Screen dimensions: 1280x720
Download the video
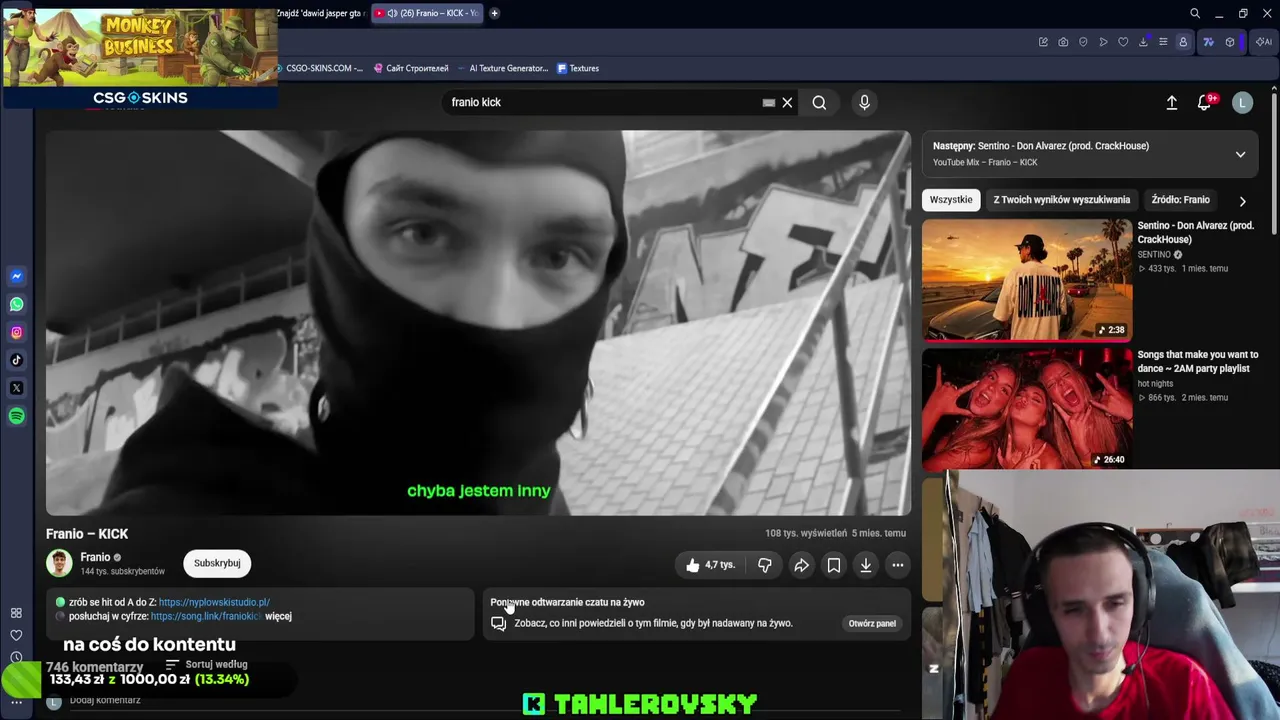[866, 565]
